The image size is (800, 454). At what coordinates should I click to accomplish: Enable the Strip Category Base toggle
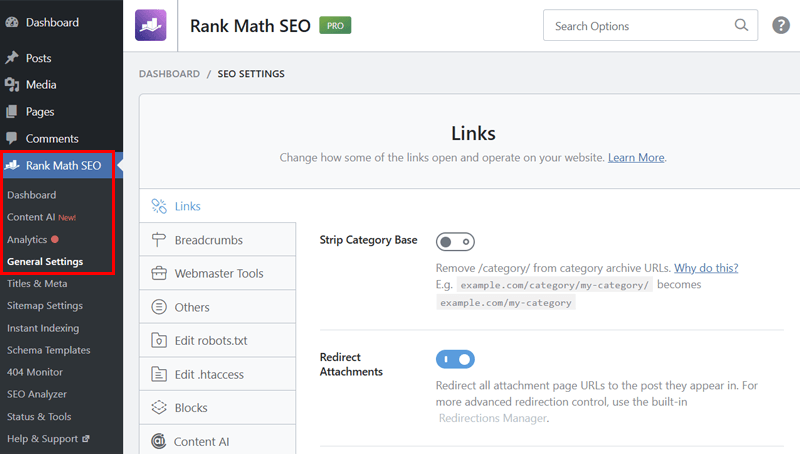(455, 242)
